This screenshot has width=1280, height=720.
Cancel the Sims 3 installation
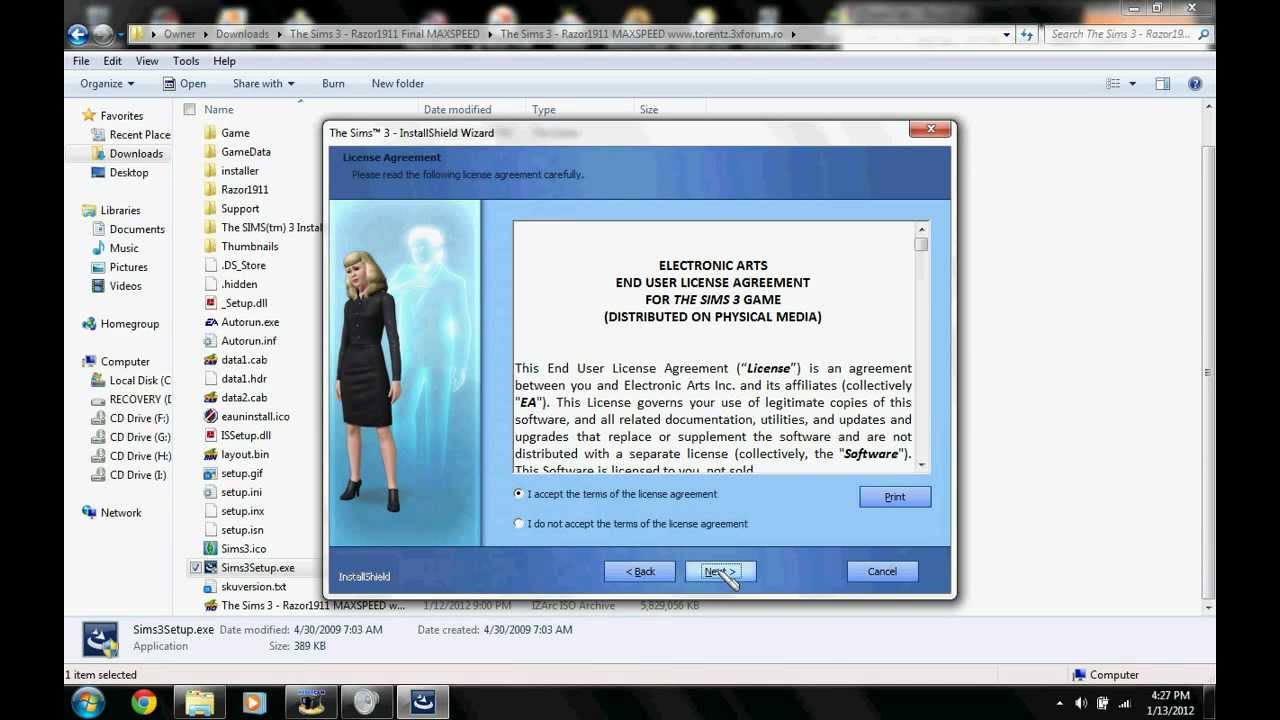(882, 572)
